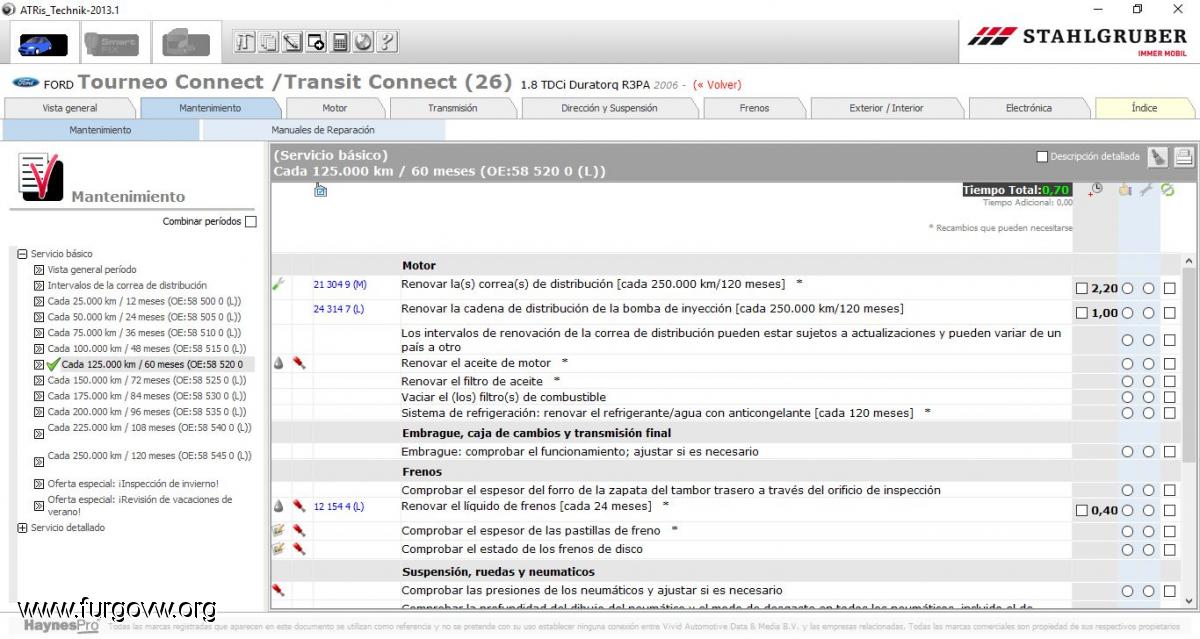Viewport: 1200px width, 639px height.
Task: Click the clock add-time column icon
Action: (x=1097, y=189)
